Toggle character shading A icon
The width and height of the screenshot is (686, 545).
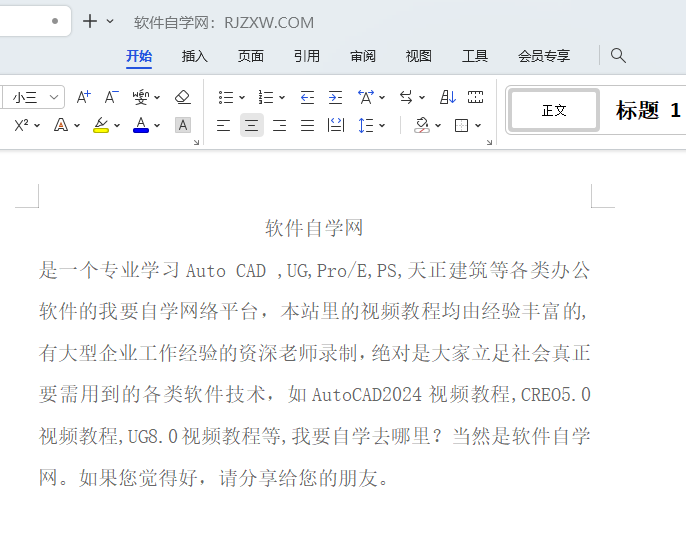coord(183,126)
